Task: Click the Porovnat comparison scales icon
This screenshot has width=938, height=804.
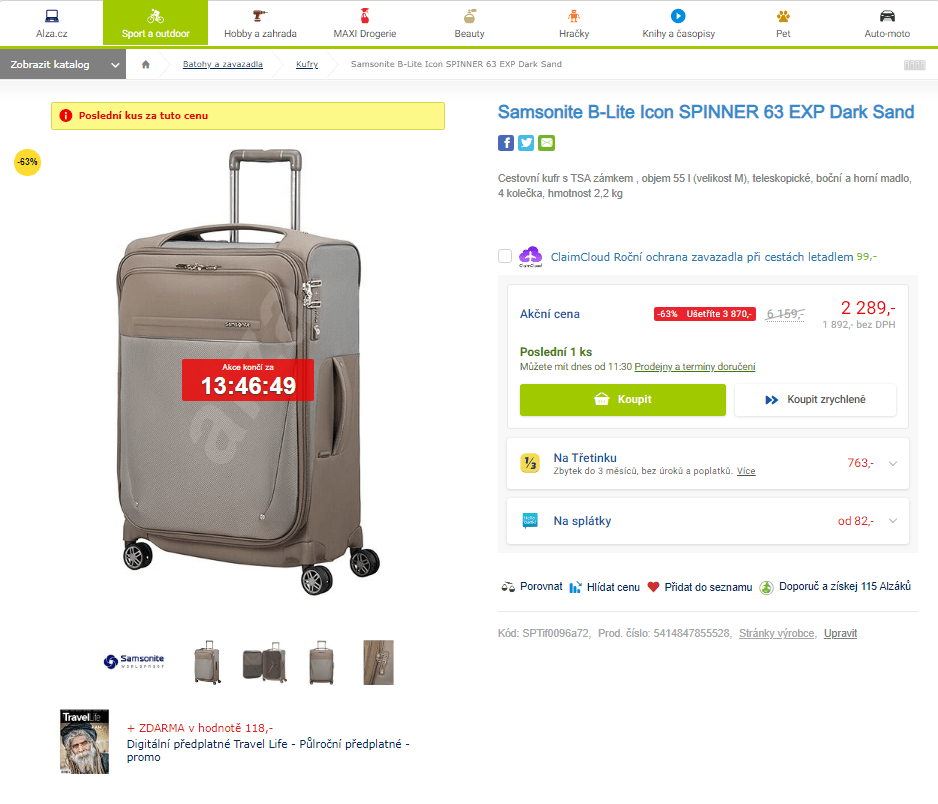Action: point(508,587)
